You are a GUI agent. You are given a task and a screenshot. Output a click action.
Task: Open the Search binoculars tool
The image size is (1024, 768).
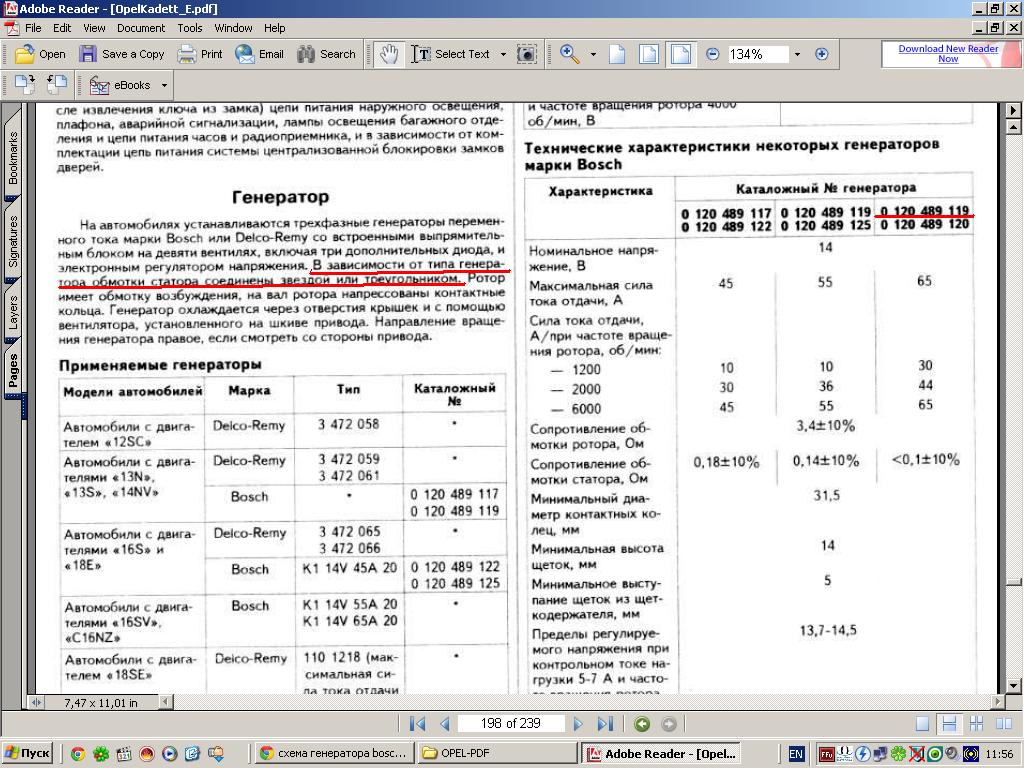click(326, 54)
